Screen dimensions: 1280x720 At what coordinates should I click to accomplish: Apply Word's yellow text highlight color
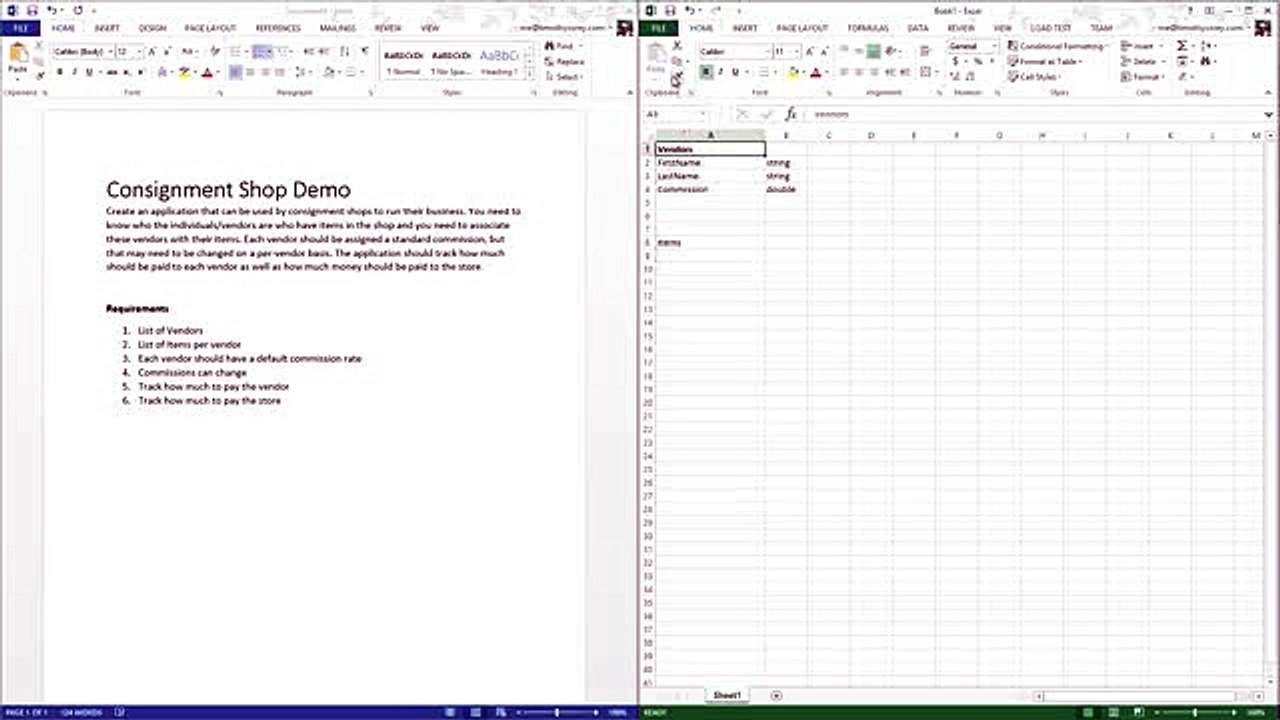pos(185,73)
